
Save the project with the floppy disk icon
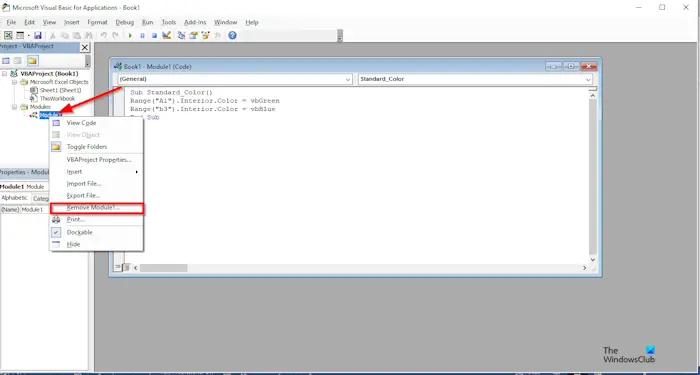[x=38, y=35]
